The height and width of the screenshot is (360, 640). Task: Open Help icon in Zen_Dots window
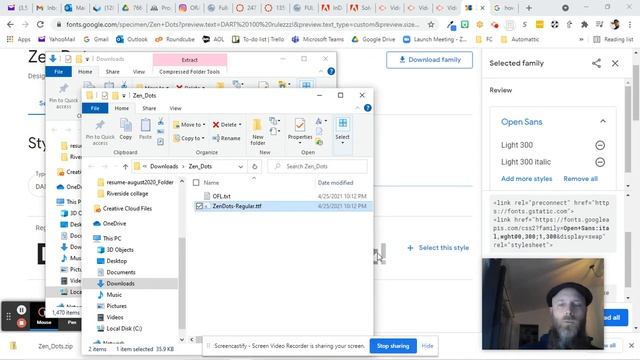coord(367,108)
